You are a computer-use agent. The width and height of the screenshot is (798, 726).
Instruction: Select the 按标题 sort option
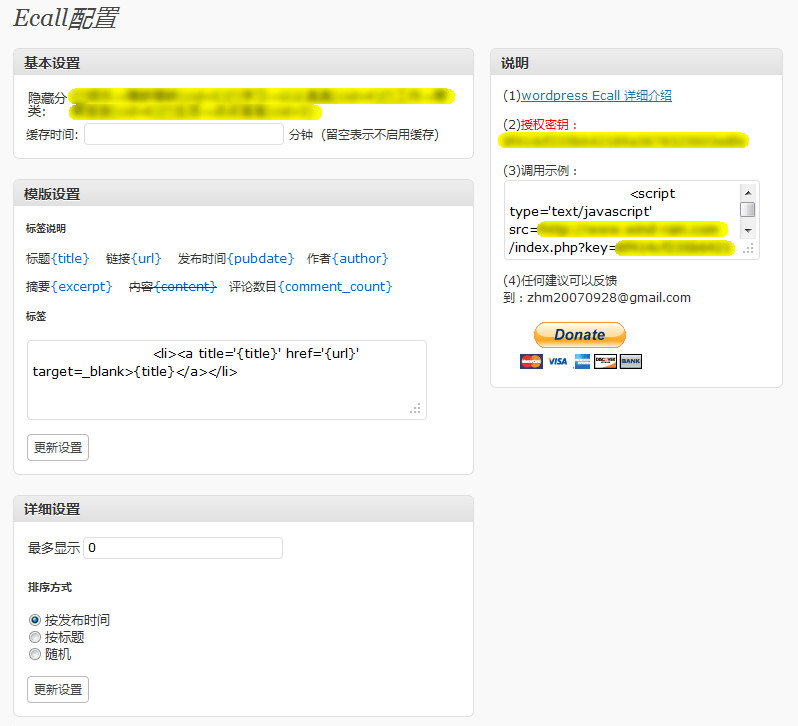35,637
